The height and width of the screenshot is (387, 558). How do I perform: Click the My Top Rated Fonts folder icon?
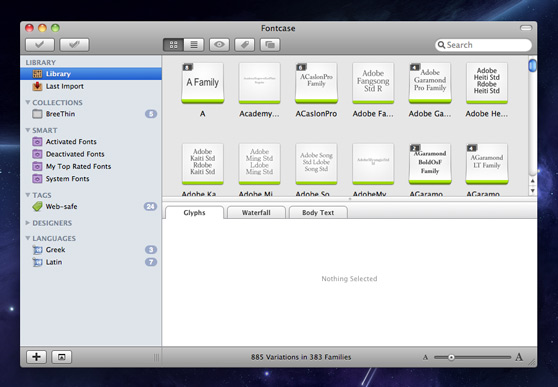(37, 166)
